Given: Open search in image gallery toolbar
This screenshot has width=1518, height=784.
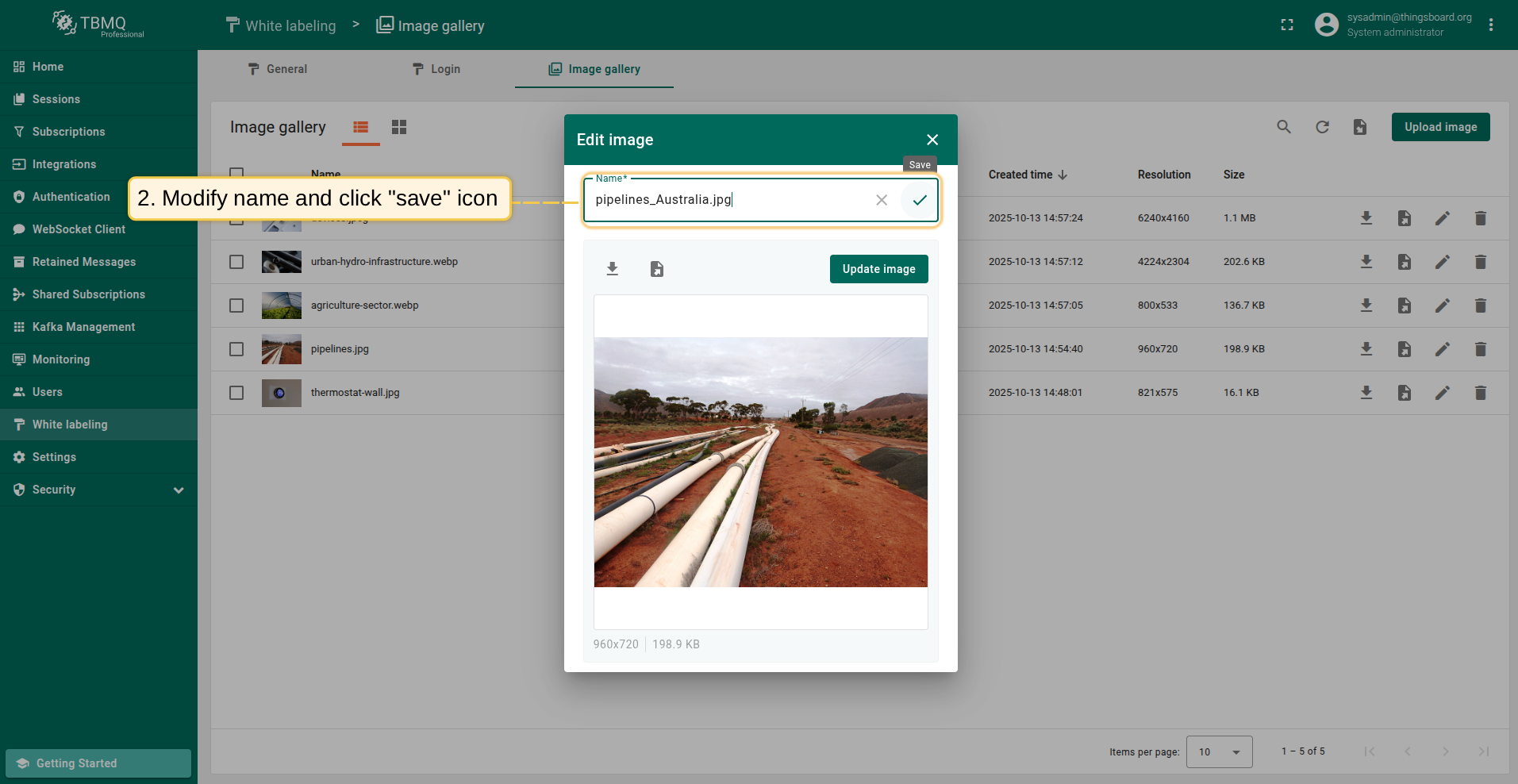Looking at the screenshot, I should tap(1283, 127).
